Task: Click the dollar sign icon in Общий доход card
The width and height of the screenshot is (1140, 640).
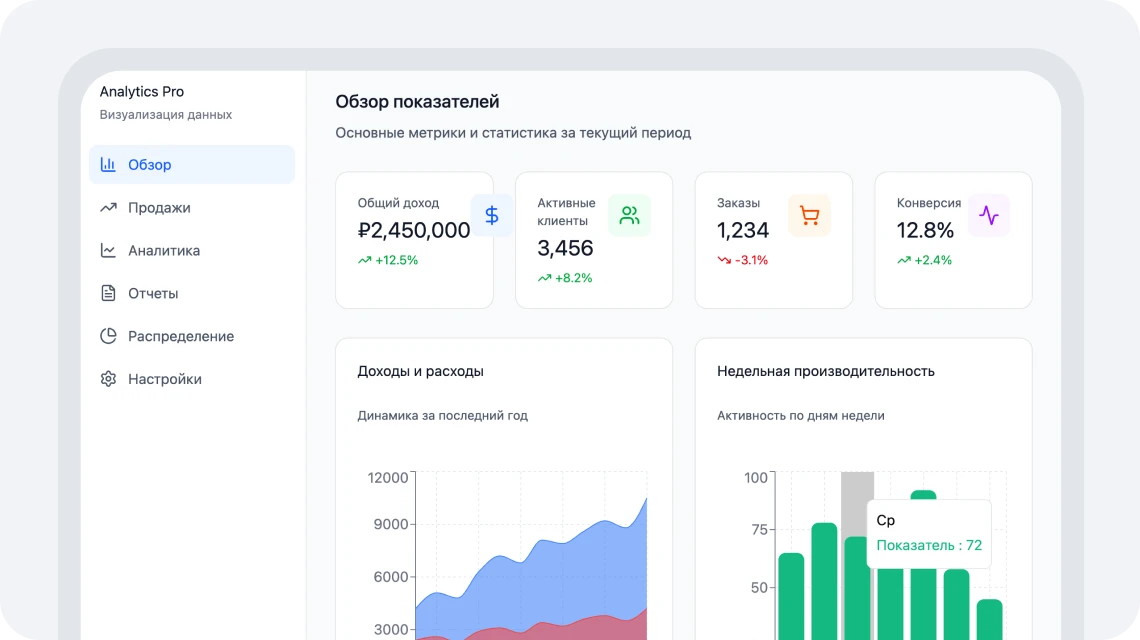Action: point(491,215)
